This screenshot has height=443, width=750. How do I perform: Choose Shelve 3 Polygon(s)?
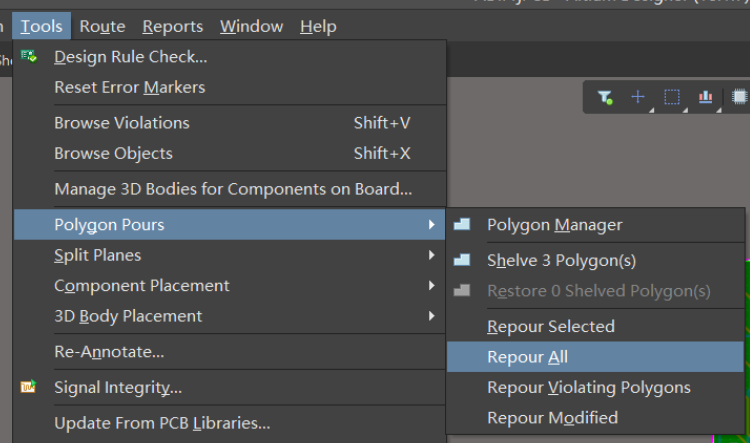click(596, 260)
